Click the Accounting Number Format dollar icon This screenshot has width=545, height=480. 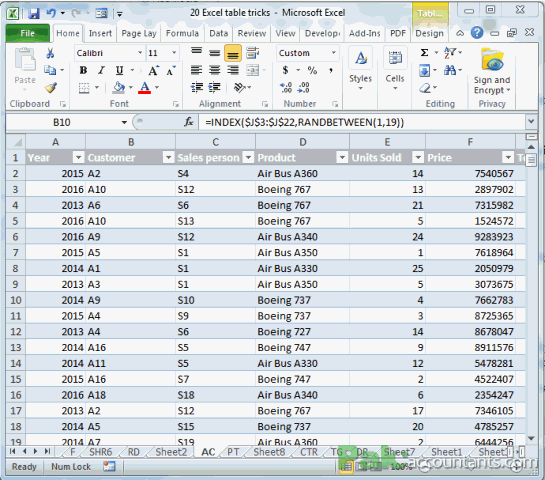285,71
